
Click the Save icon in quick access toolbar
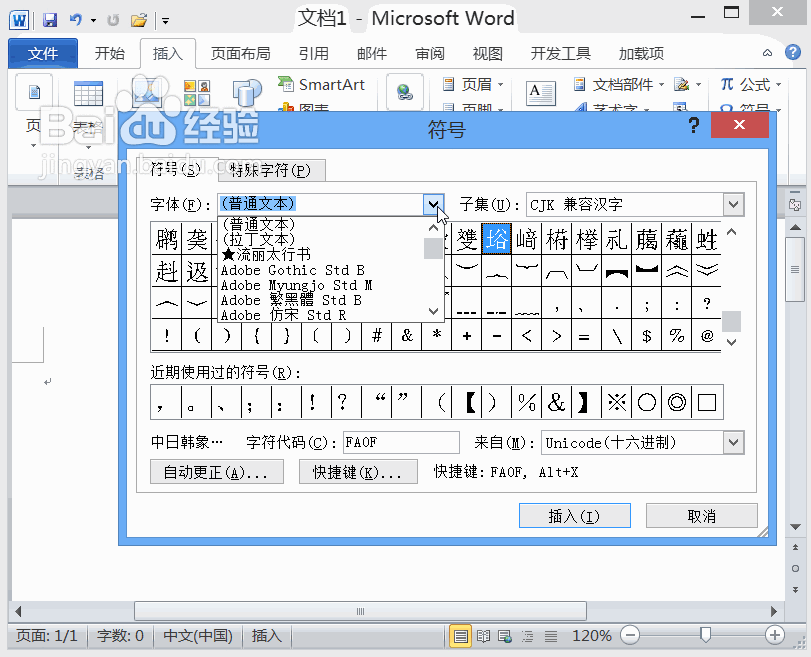pos(50,20)
